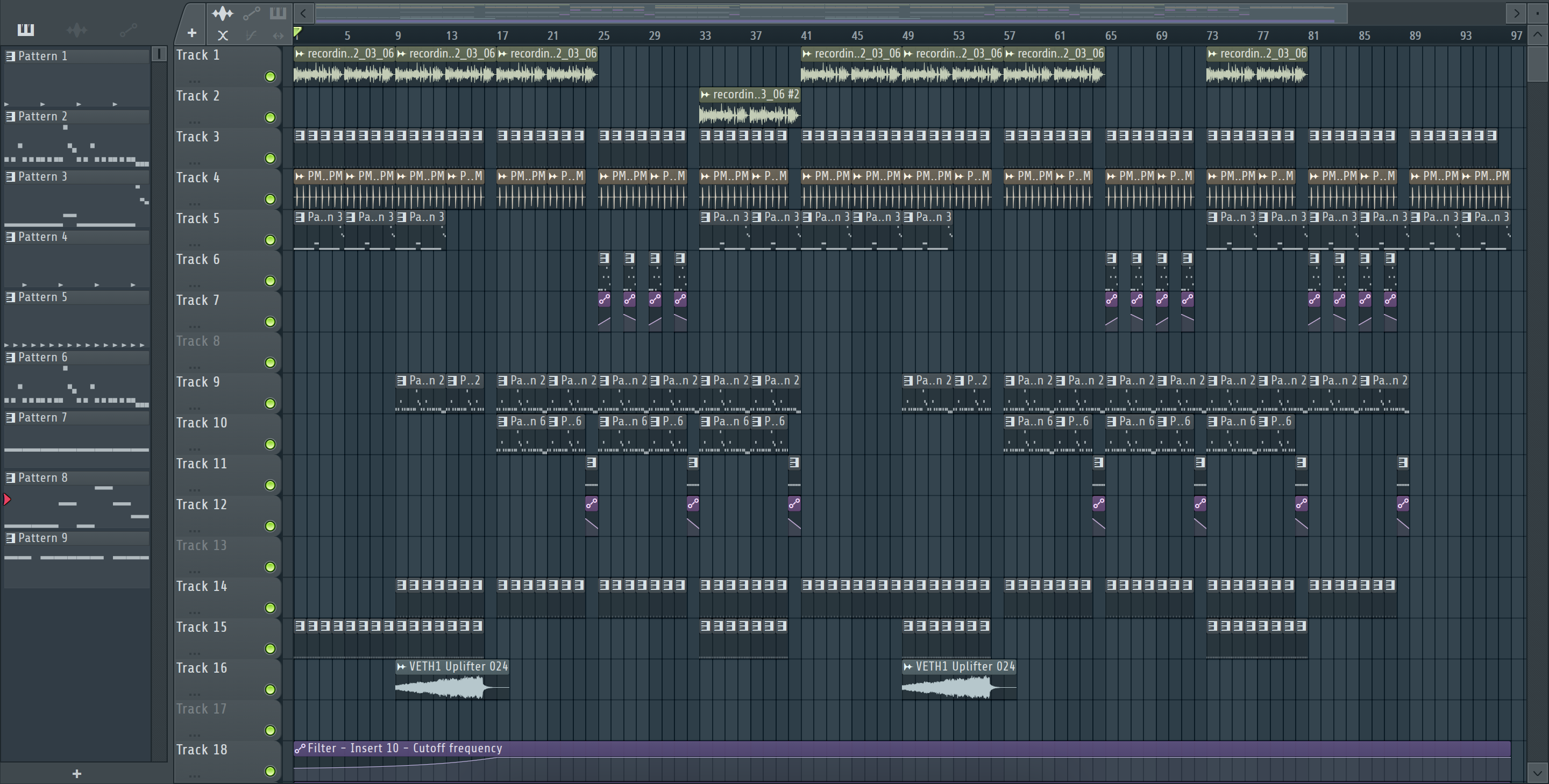
Task: Open clip menu of second VETH1 Uplifter 024
Action: point(908,666)
